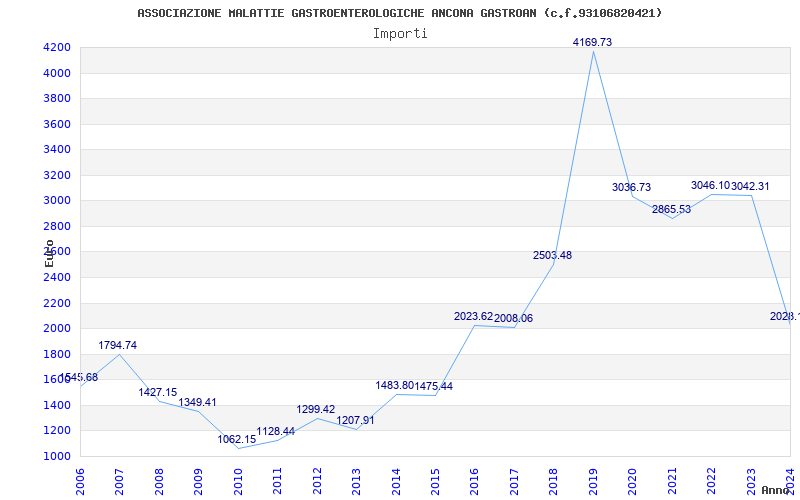The height and width of the screenshot is (500, 800).
Task: Click the 4000 y-axis tick label
Action: click(x=57, y=73)
